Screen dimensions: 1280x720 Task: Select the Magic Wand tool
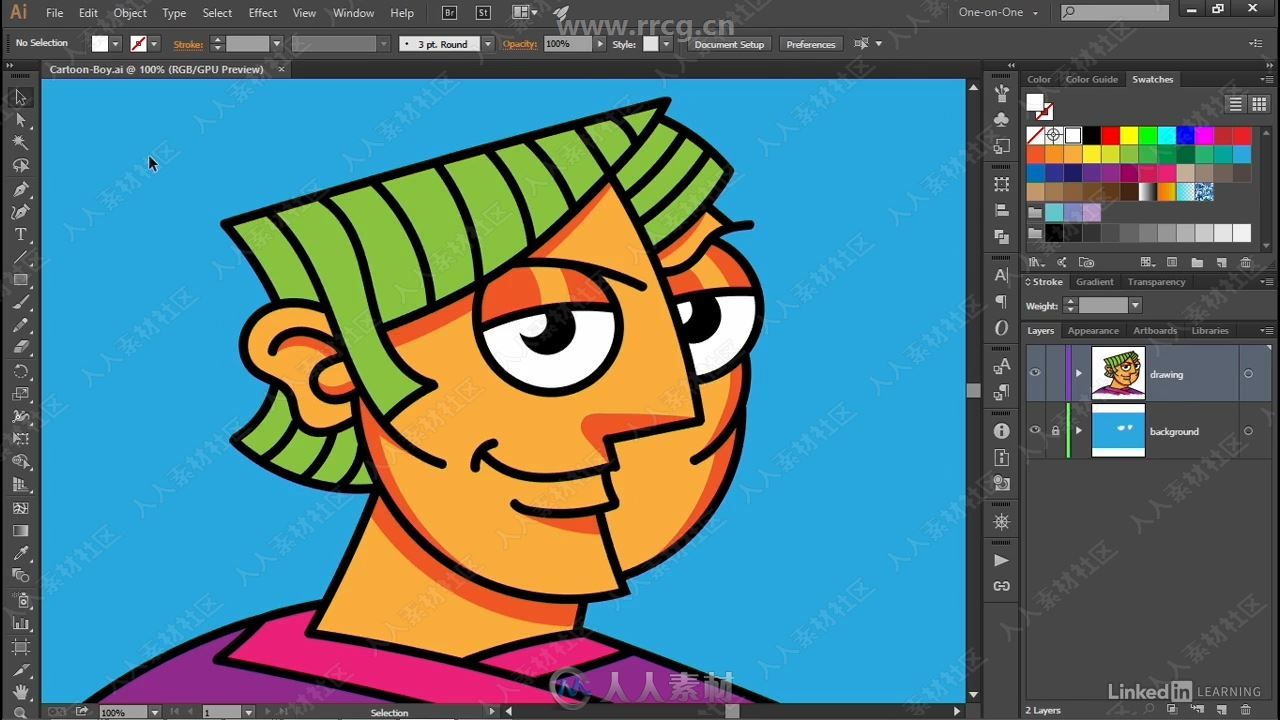pos(20,143)
